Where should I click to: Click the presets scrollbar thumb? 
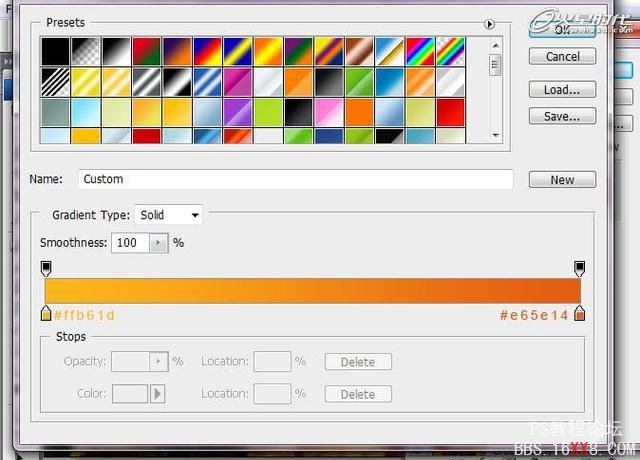point(496,65)
